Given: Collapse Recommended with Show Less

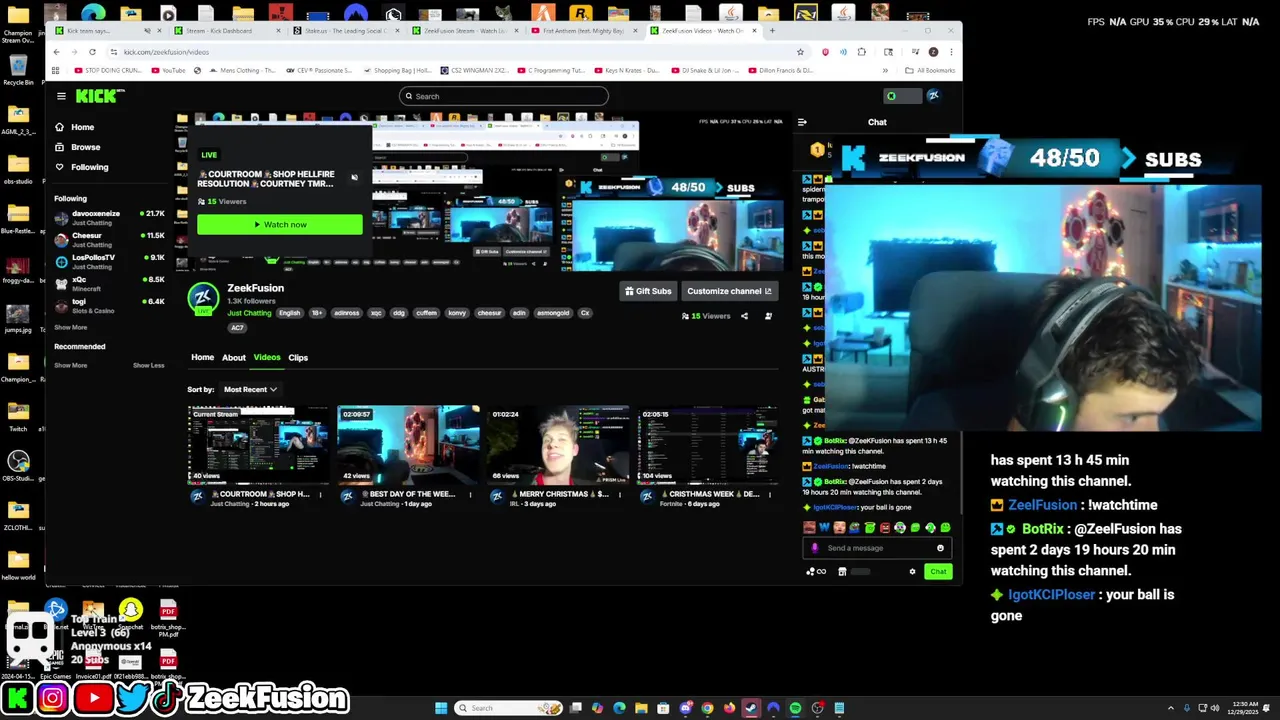Looking at the screenshot, I should (148, 365).
